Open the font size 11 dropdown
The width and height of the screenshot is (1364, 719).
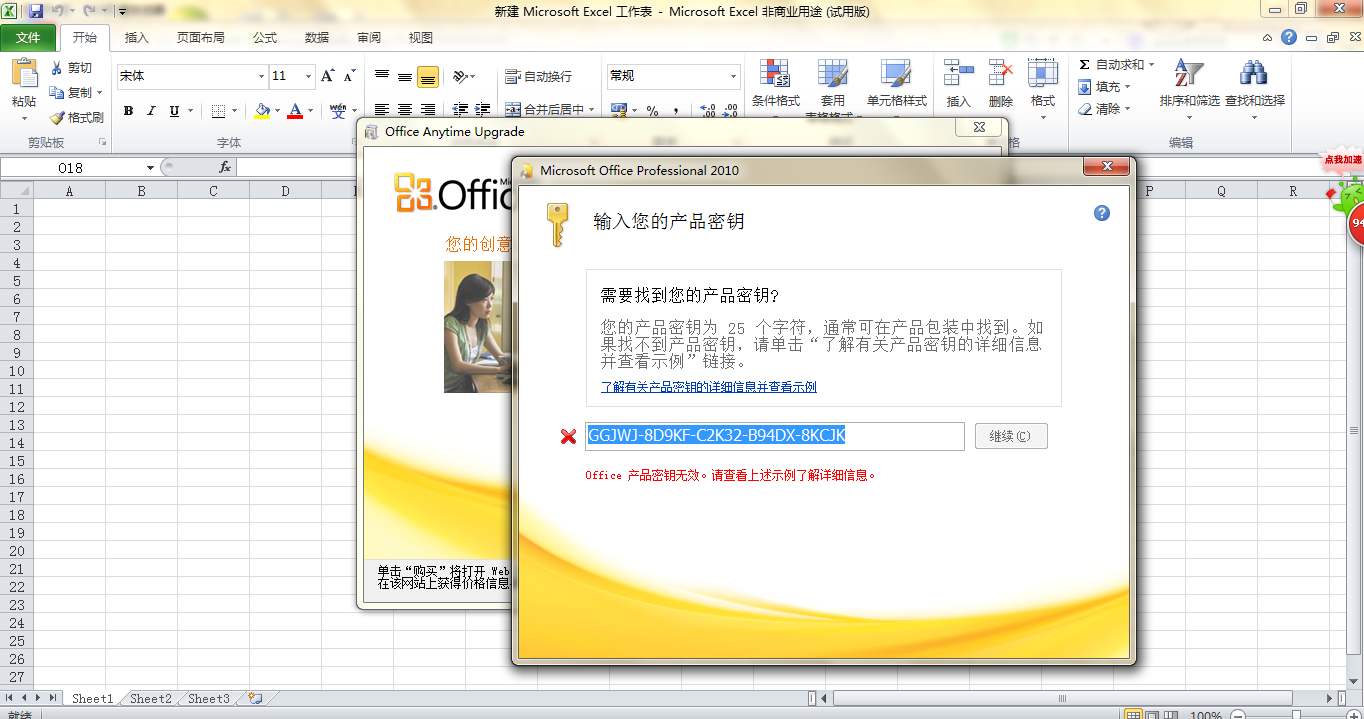point(309,76)
